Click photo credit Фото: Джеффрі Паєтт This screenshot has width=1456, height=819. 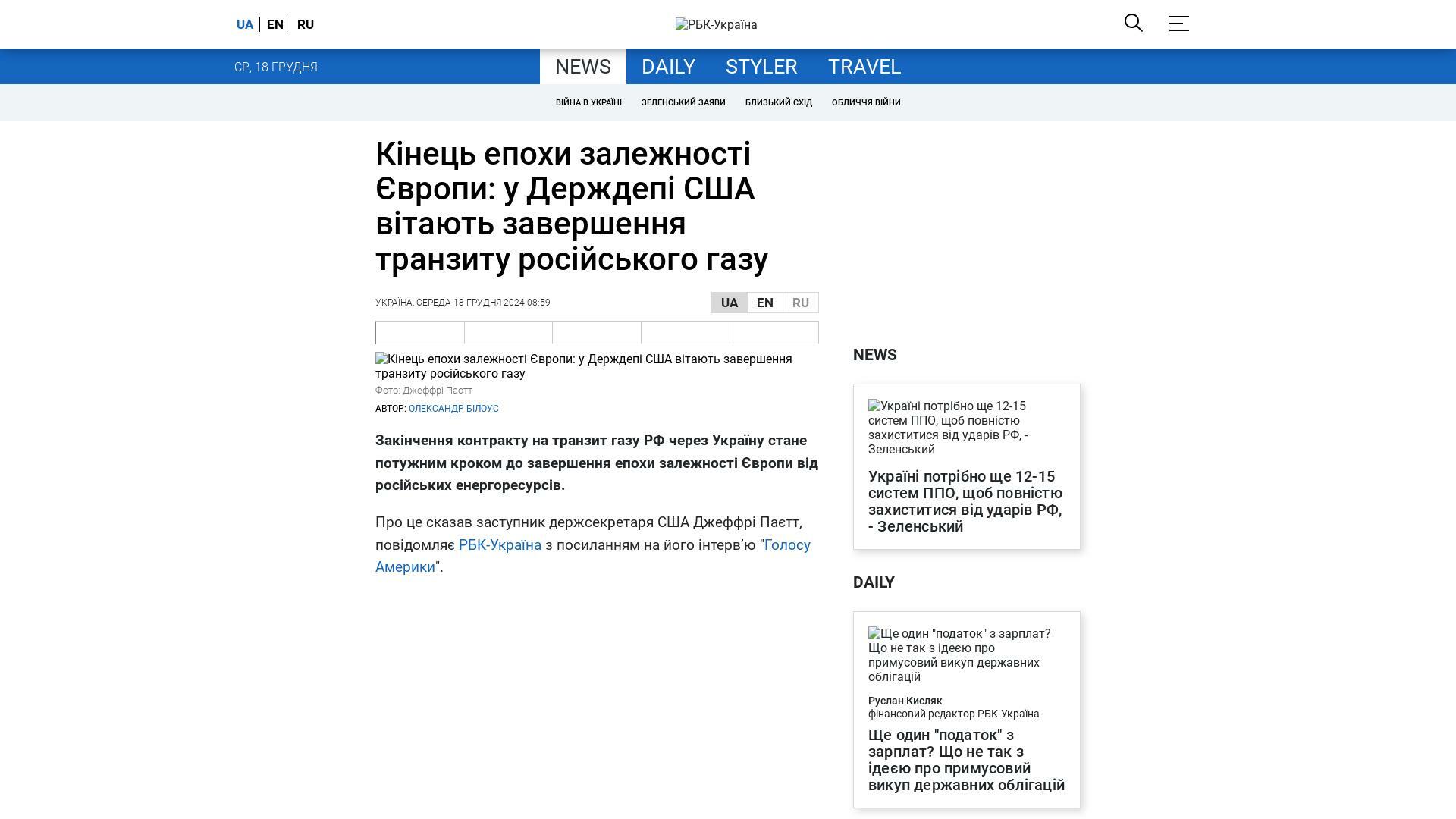click(x=424, y=391)
